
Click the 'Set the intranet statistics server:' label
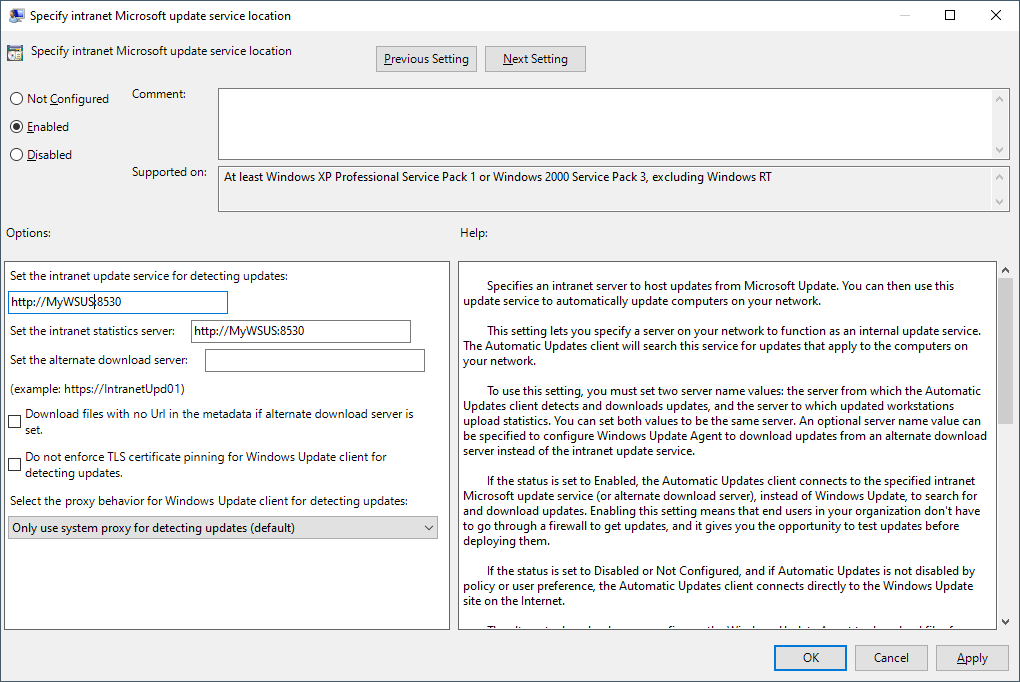92,331
